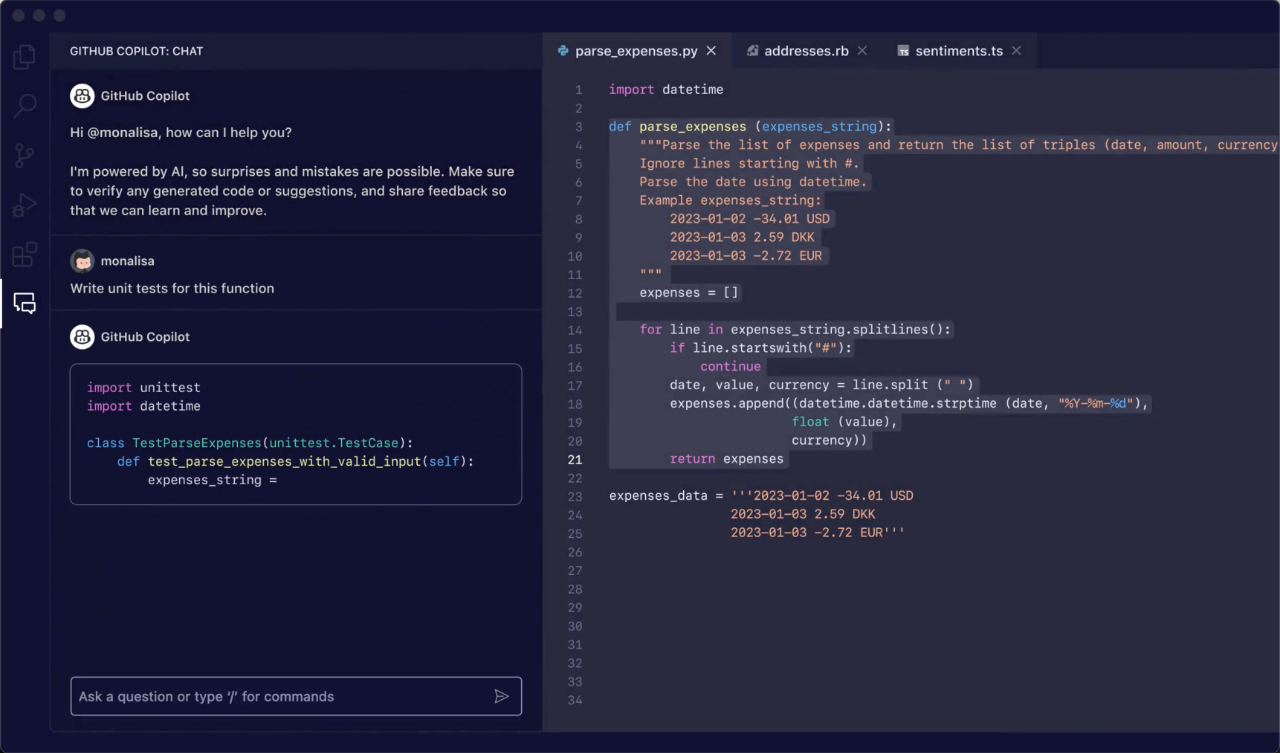Click the chat input 'Ask a question' field
This screenshot has height=753, width=1280.
click(296, 696)
